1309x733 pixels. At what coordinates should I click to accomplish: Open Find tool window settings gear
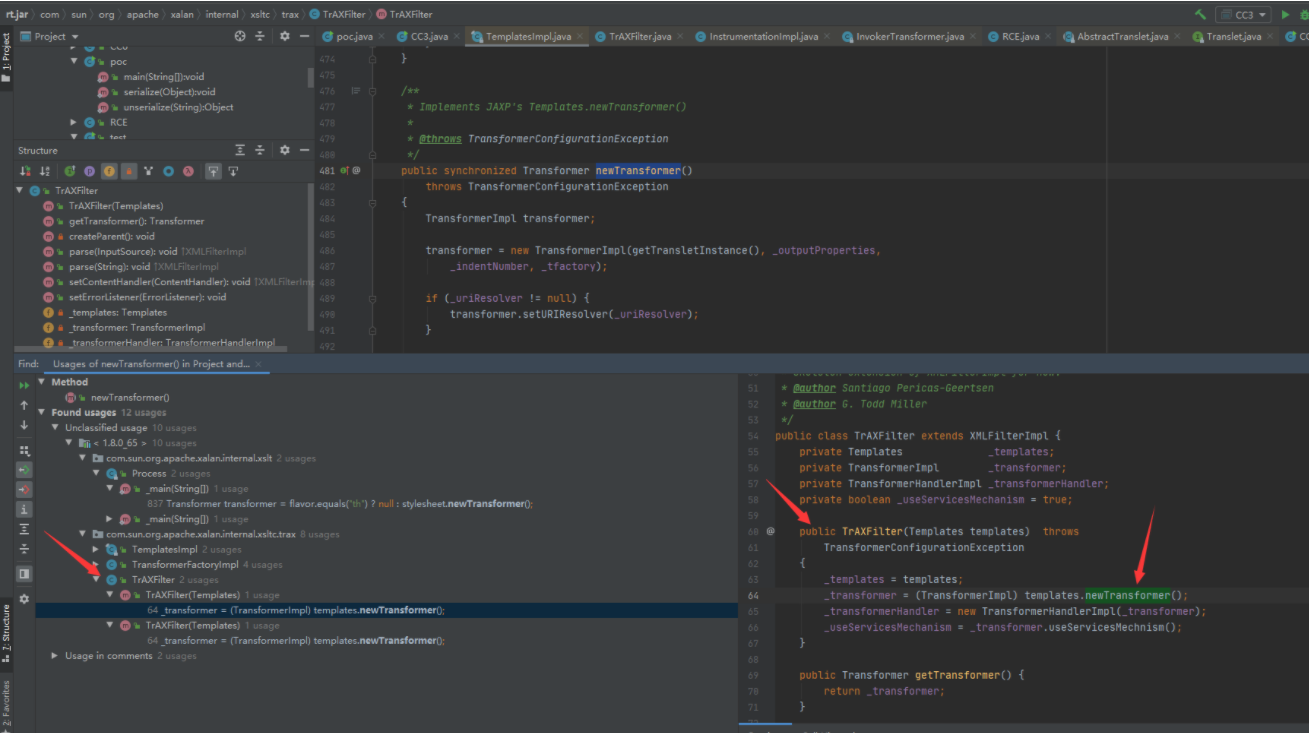[x=24, y=598]
